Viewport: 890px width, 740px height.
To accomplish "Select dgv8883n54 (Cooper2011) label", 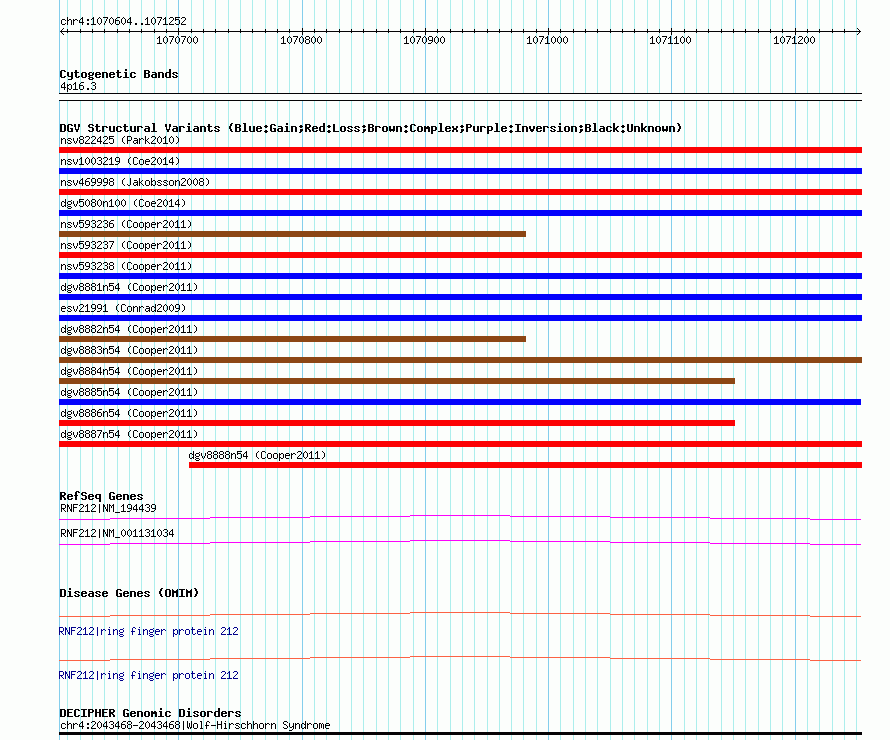I will tap(129, 350).
